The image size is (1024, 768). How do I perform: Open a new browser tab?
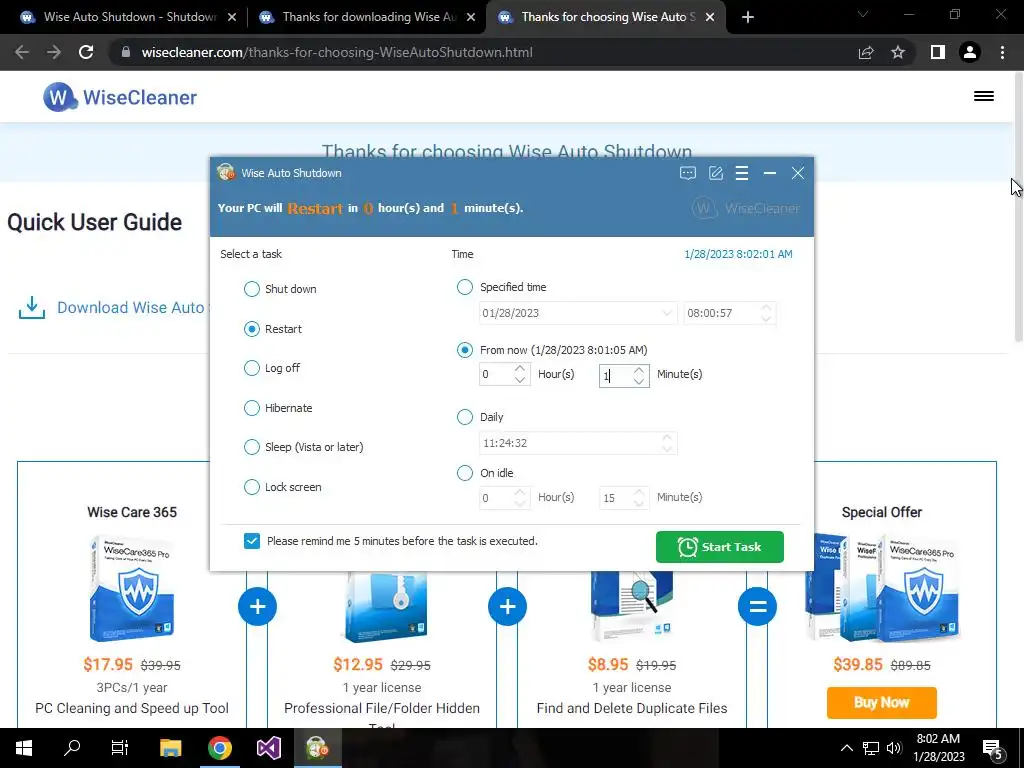[x=748, y=17]
